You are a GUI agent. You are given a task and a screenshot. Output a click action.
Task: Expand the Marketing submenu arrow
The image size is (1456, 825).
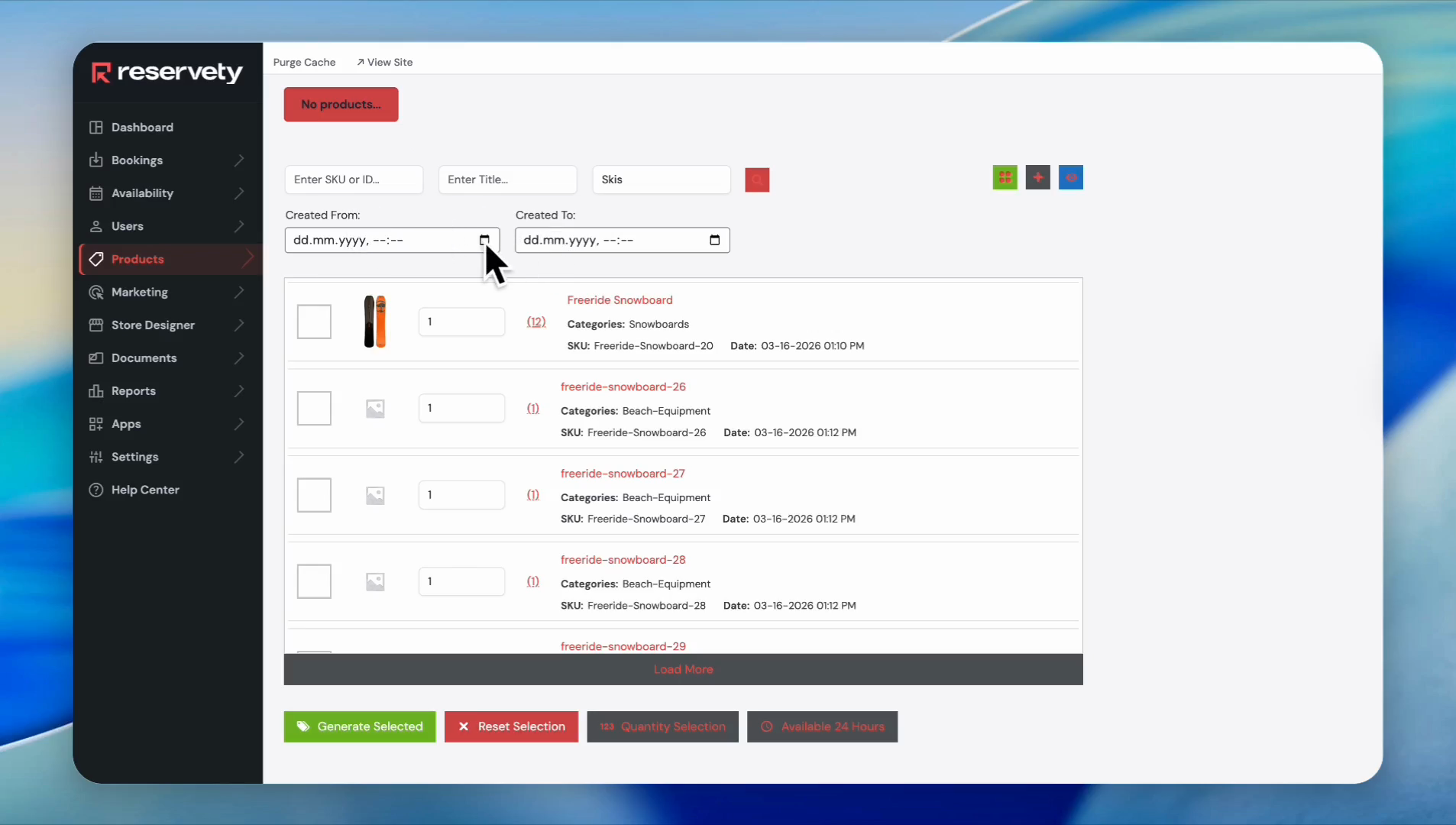point(239,293)
